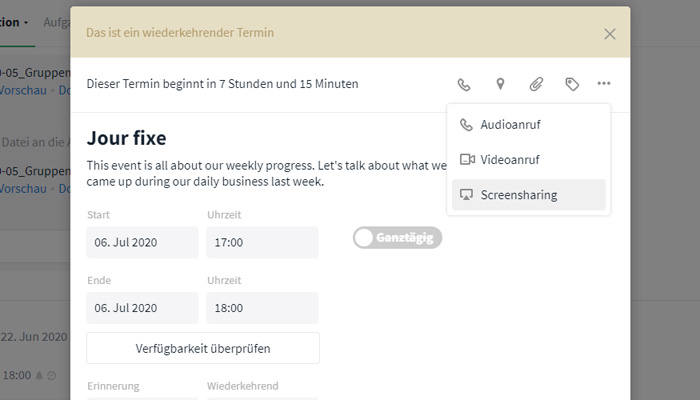Toggle the Ganztägig all-day switch
700x400 pixels.
[397, 238]
